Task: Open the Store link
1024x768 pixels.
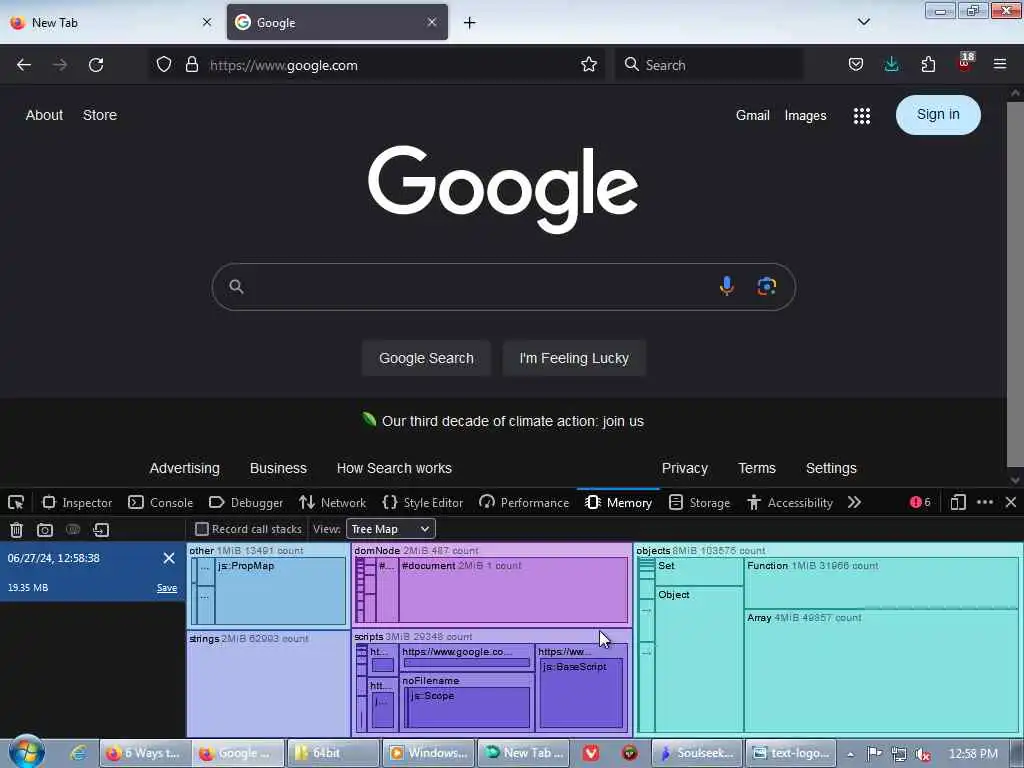Action: (x=100, y=115)
